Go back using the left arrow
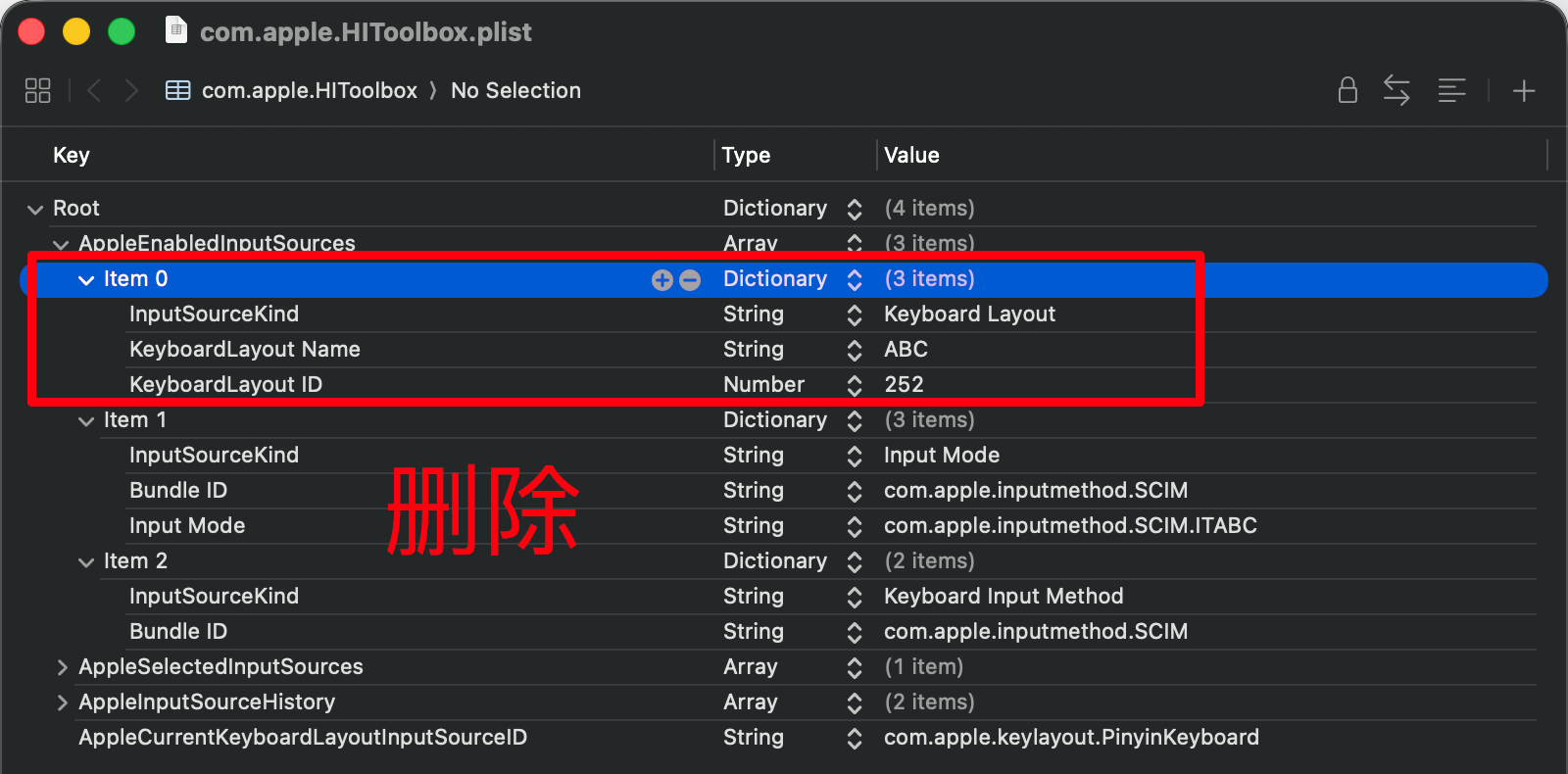 click(94, 91)
